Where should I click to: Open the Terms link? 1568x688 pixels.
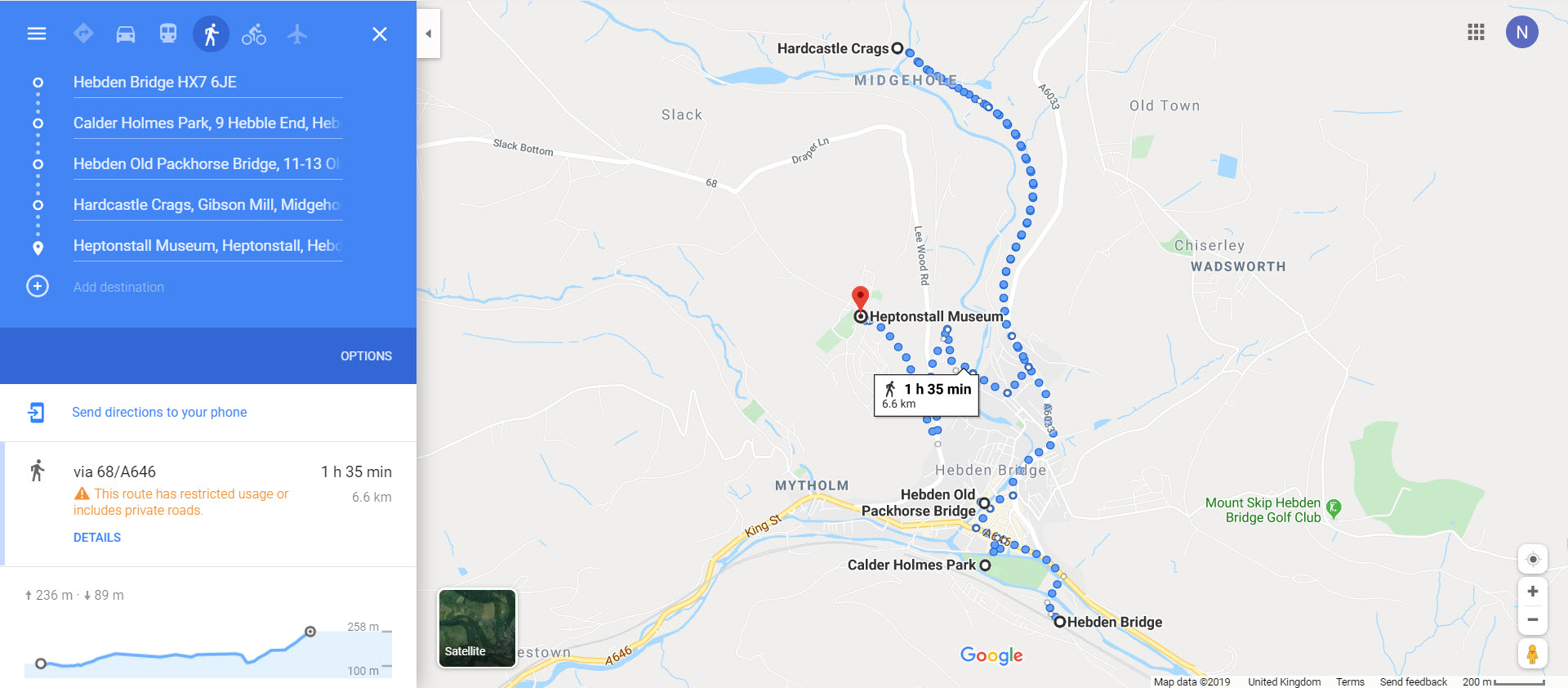pyautogui.click(x=1350, y=681)
